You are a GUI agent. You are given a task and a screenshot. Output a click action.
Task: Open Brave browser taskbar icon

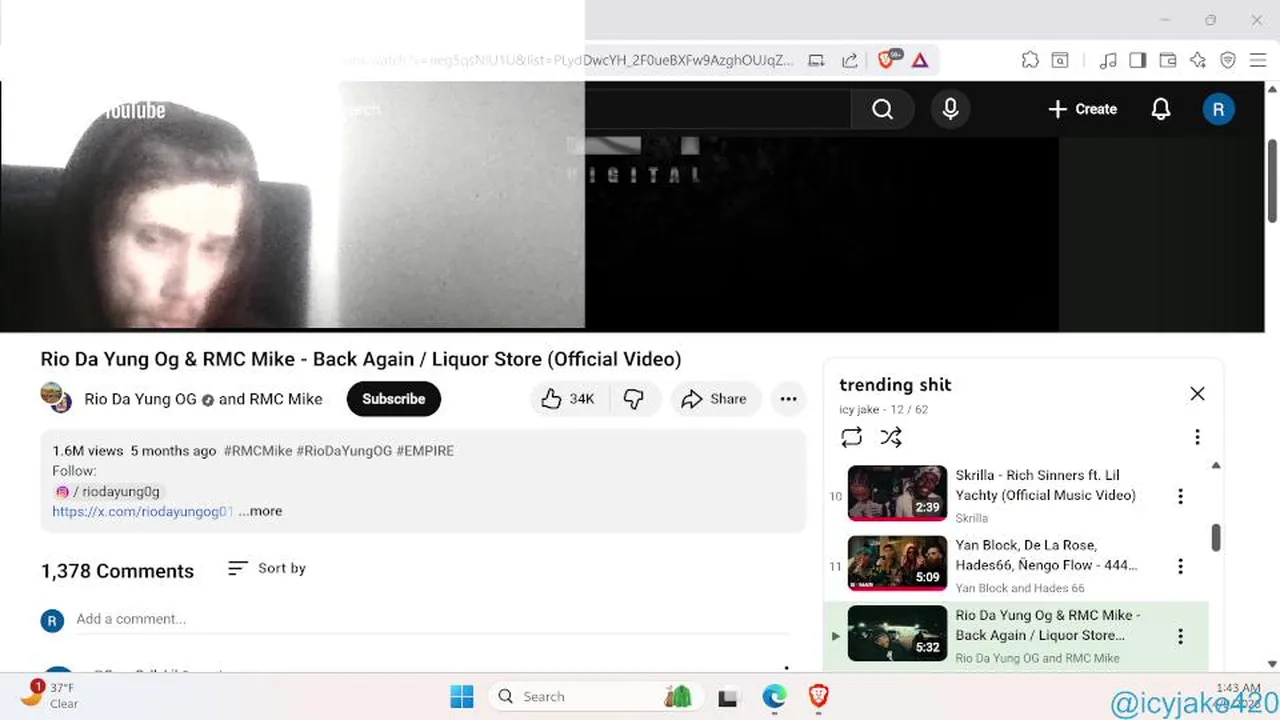(x=819, y=696)
